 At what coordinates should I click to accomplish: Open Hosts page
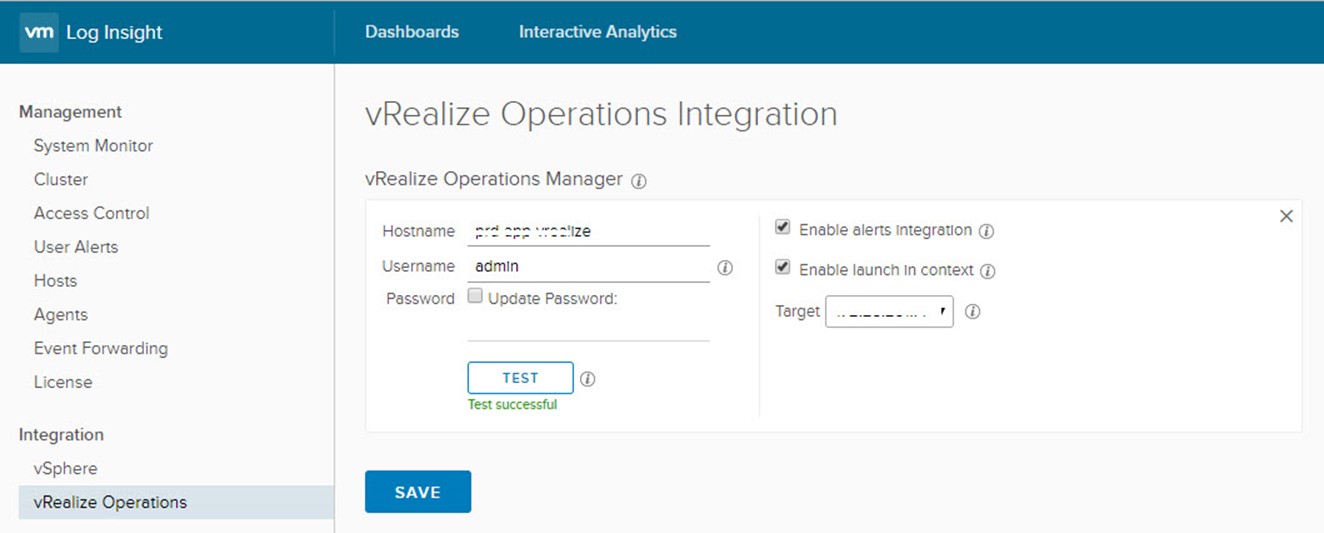55,281
